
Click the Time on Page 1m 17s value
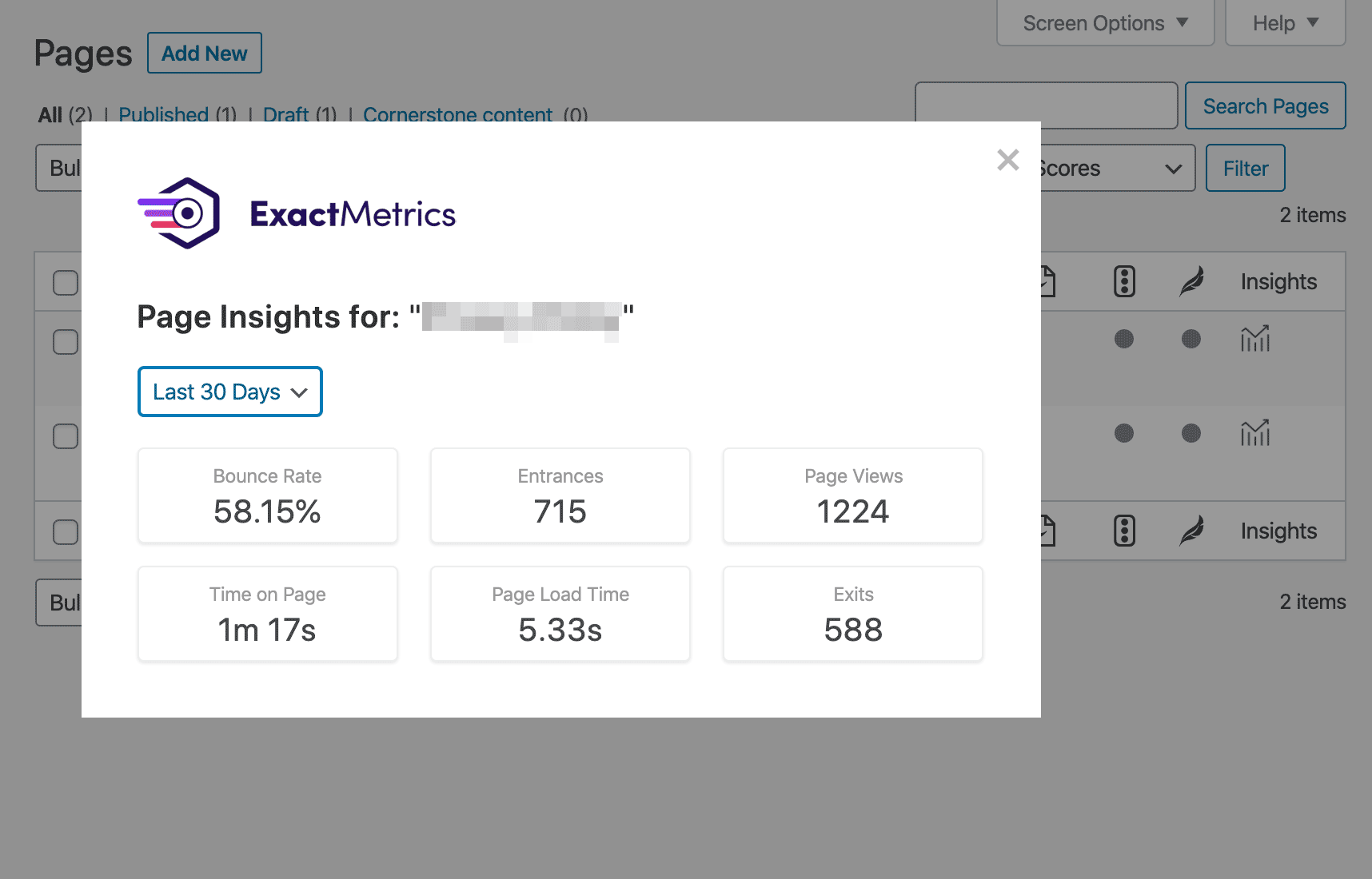click(267, 630)
